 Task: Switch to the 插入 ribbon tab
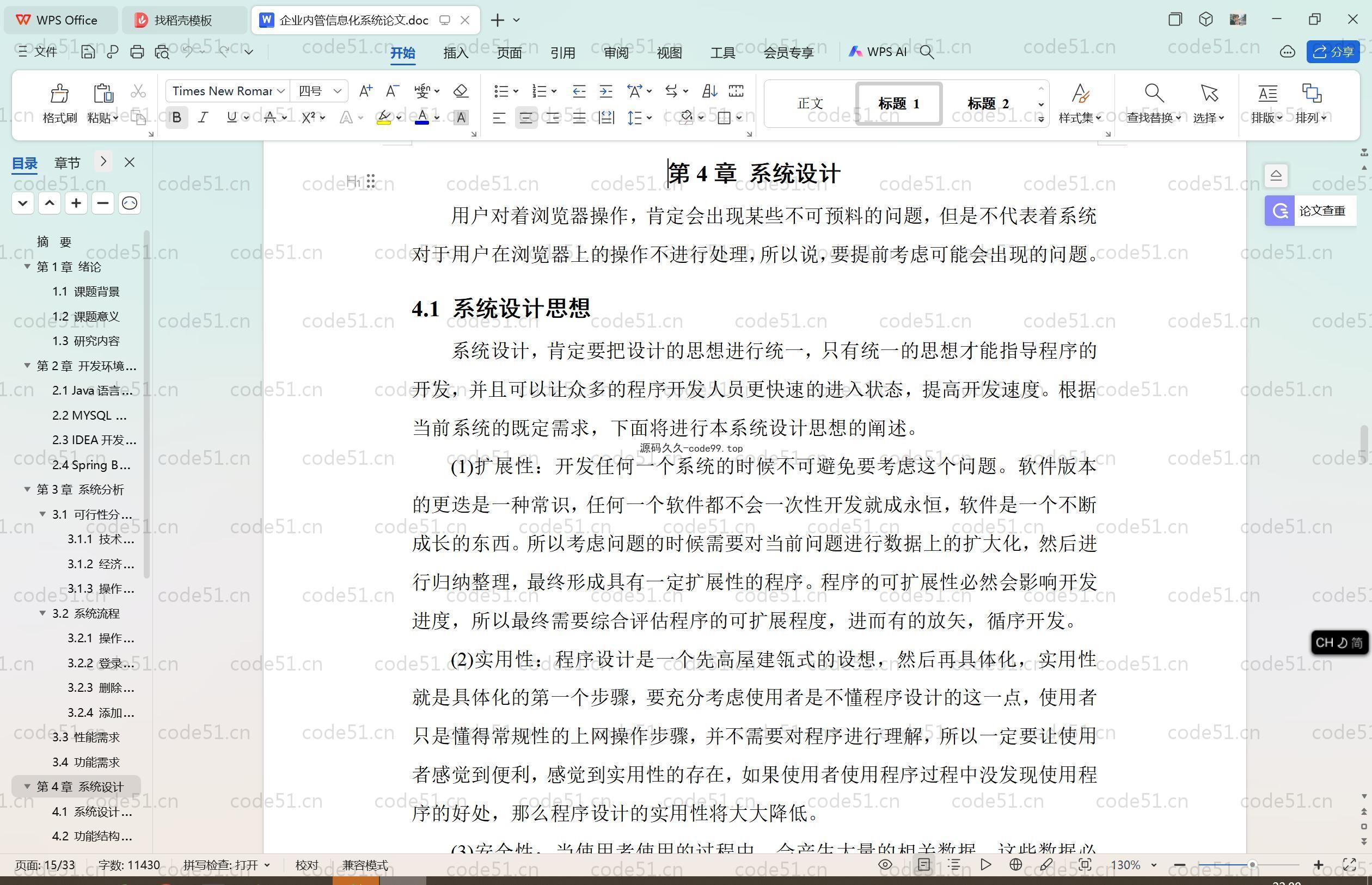coord(456,52)
